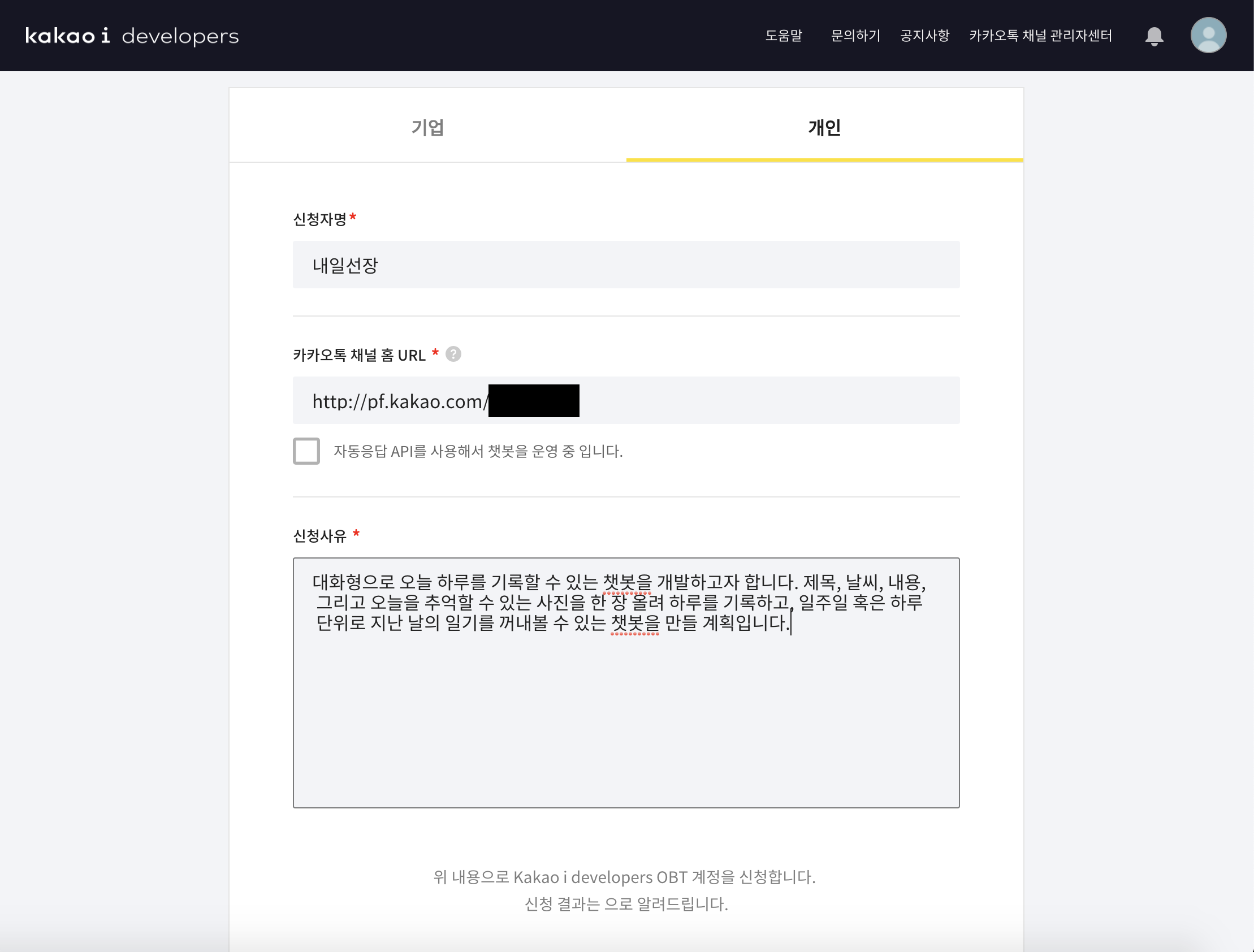Image resolution: width=1254 pixels, height=952 pixels.
Task: Click the underlined 챗봇을 before 개발하고자
Action: click(626, 582)
